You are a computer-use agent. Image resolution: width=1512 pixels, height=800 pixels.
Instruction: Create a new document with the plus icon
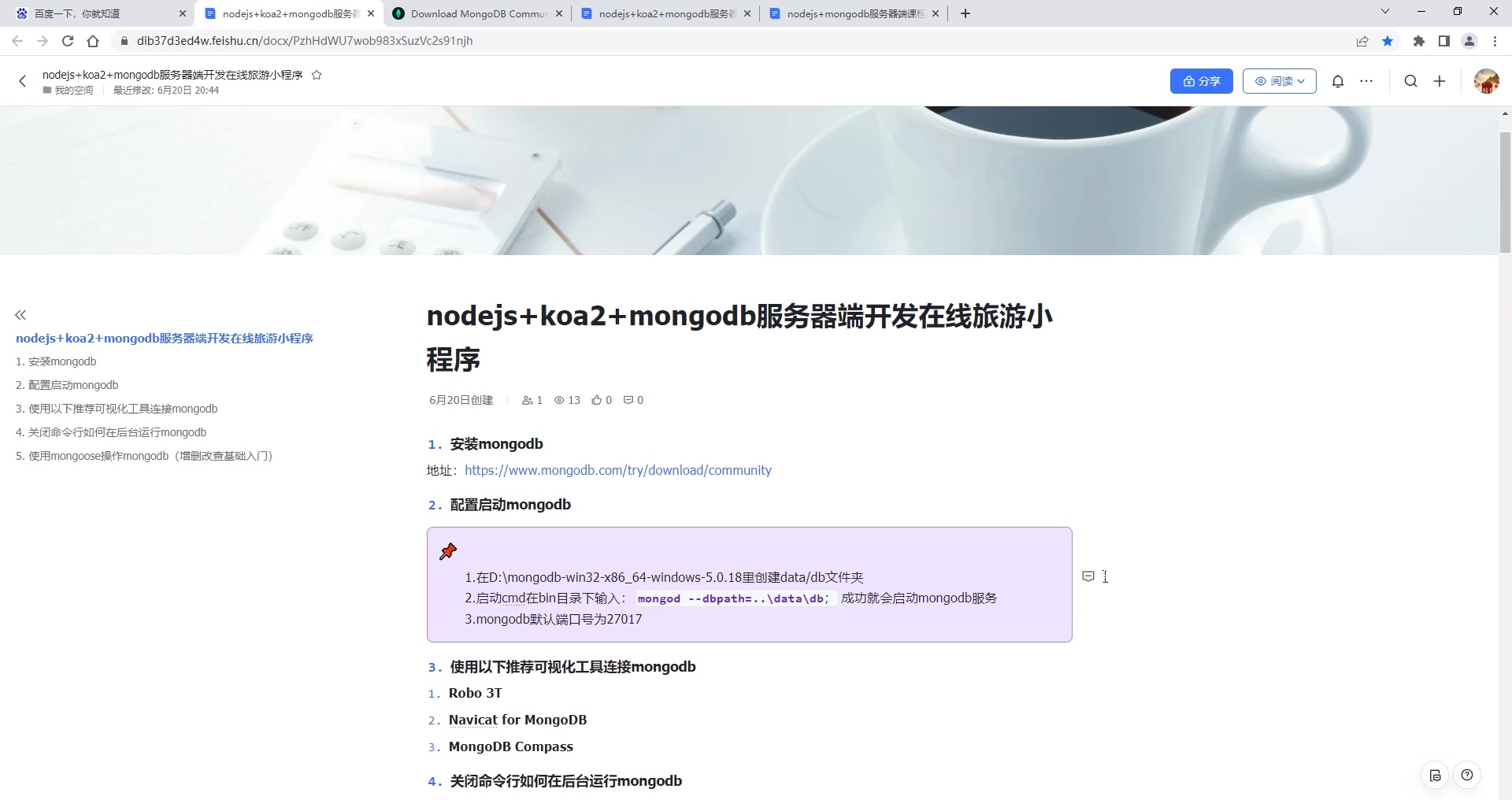tap(1440, 81)
